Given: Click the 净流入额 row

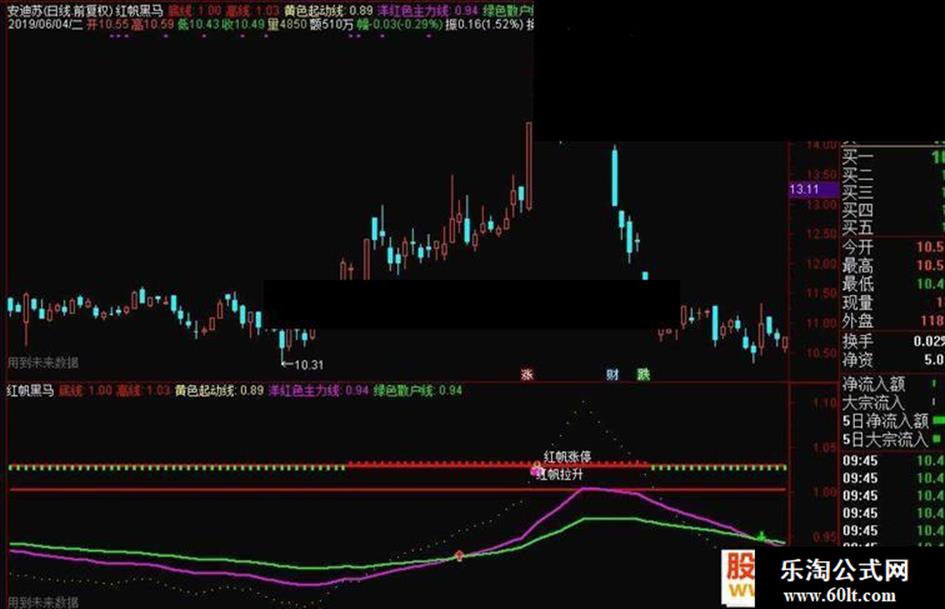Looking at the screenshot, I should pyautogui.click(x=893, y=383).
